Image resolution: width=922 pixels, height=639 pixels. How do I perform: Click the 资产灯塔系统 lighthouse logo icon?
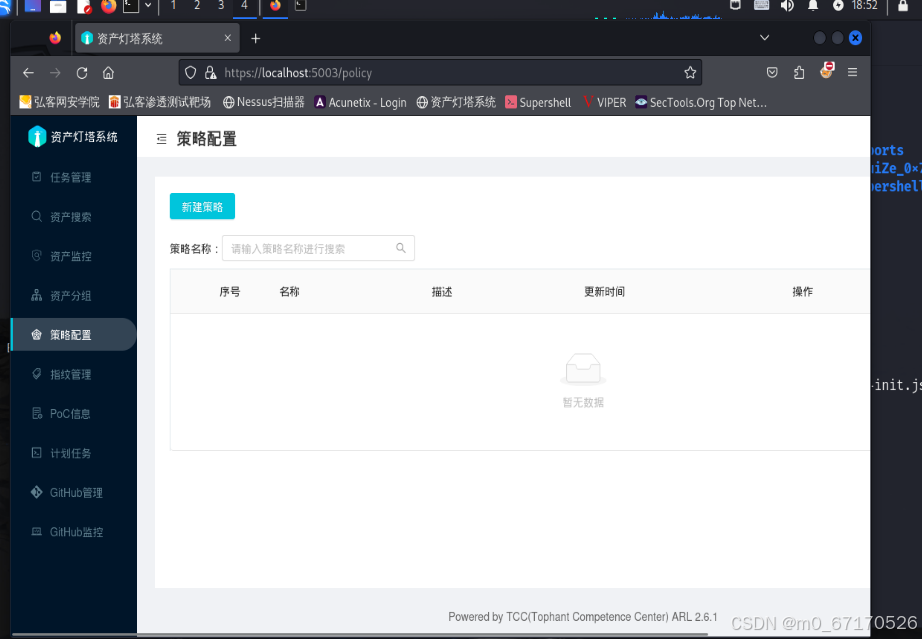36,136
